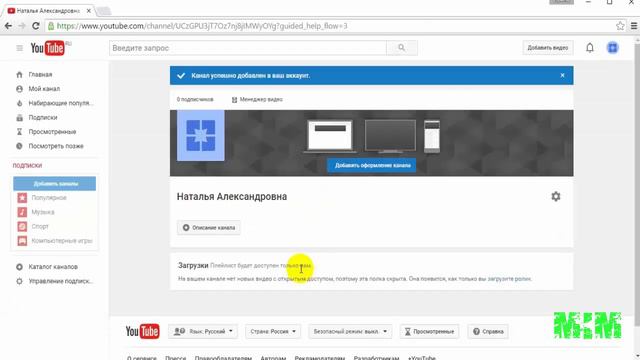Click the browser forward arrow
This screenshot has width=640, height=360.
coord(22,26)
